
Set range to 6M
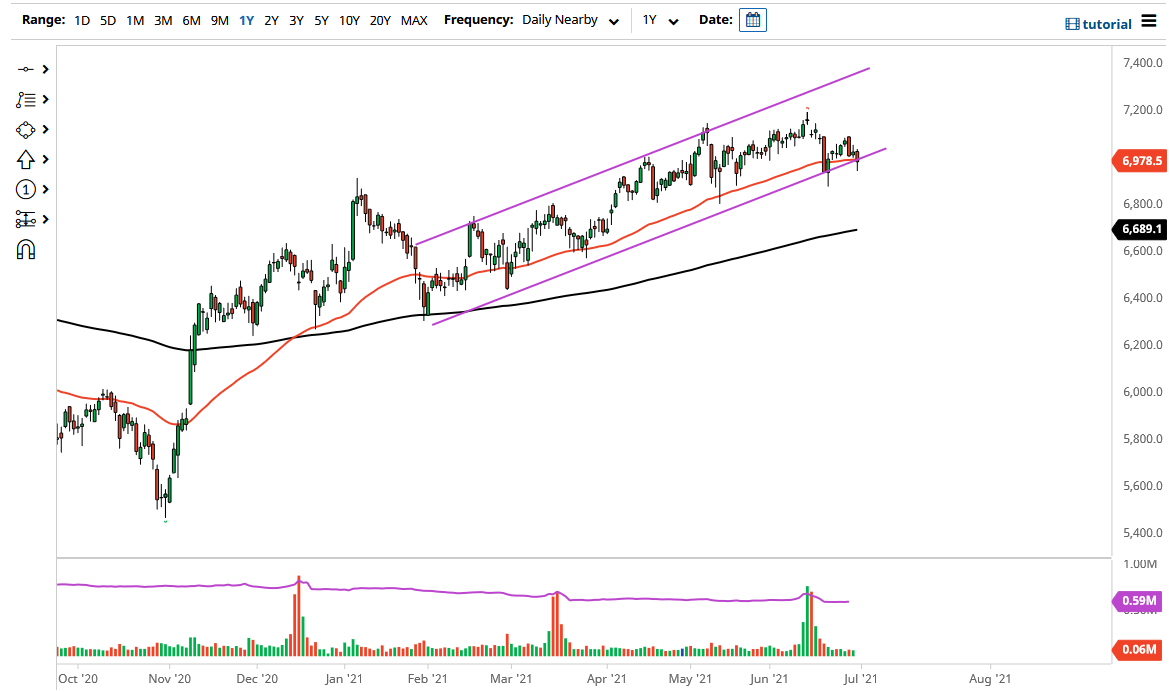[x=192, y=20]
